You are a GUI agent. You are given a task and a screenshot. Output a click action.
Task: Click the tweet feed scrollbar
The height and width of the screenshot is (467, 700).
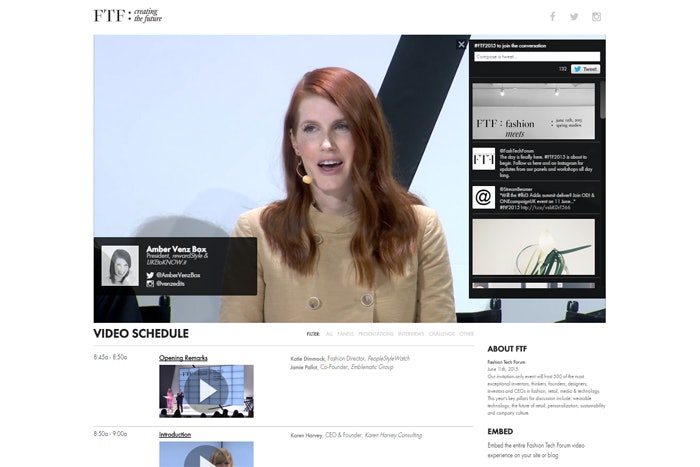coord(602,110)
